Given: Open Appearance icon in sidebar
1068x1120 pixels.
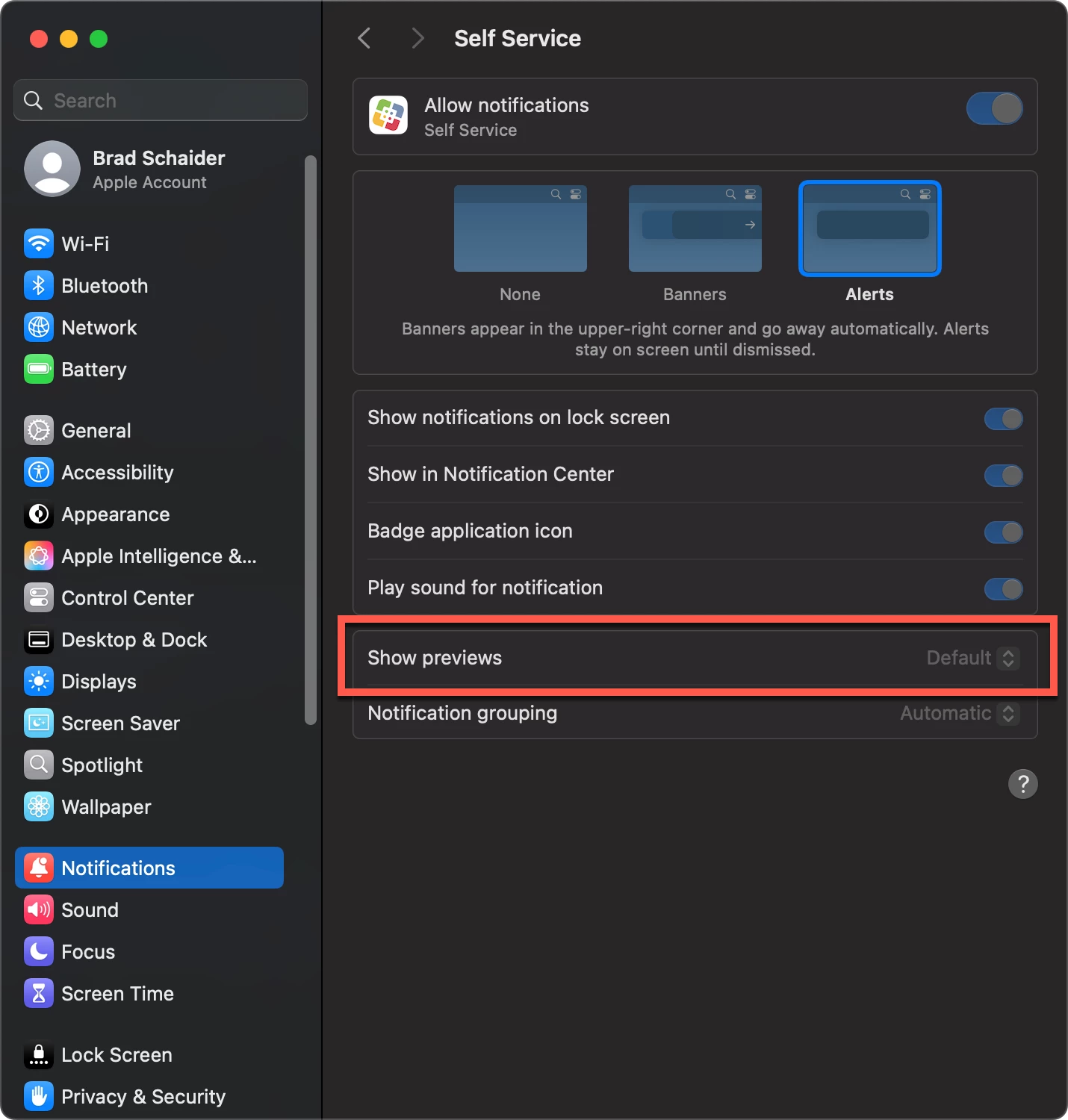Looking at the screenshot, I should pos(39,514).
